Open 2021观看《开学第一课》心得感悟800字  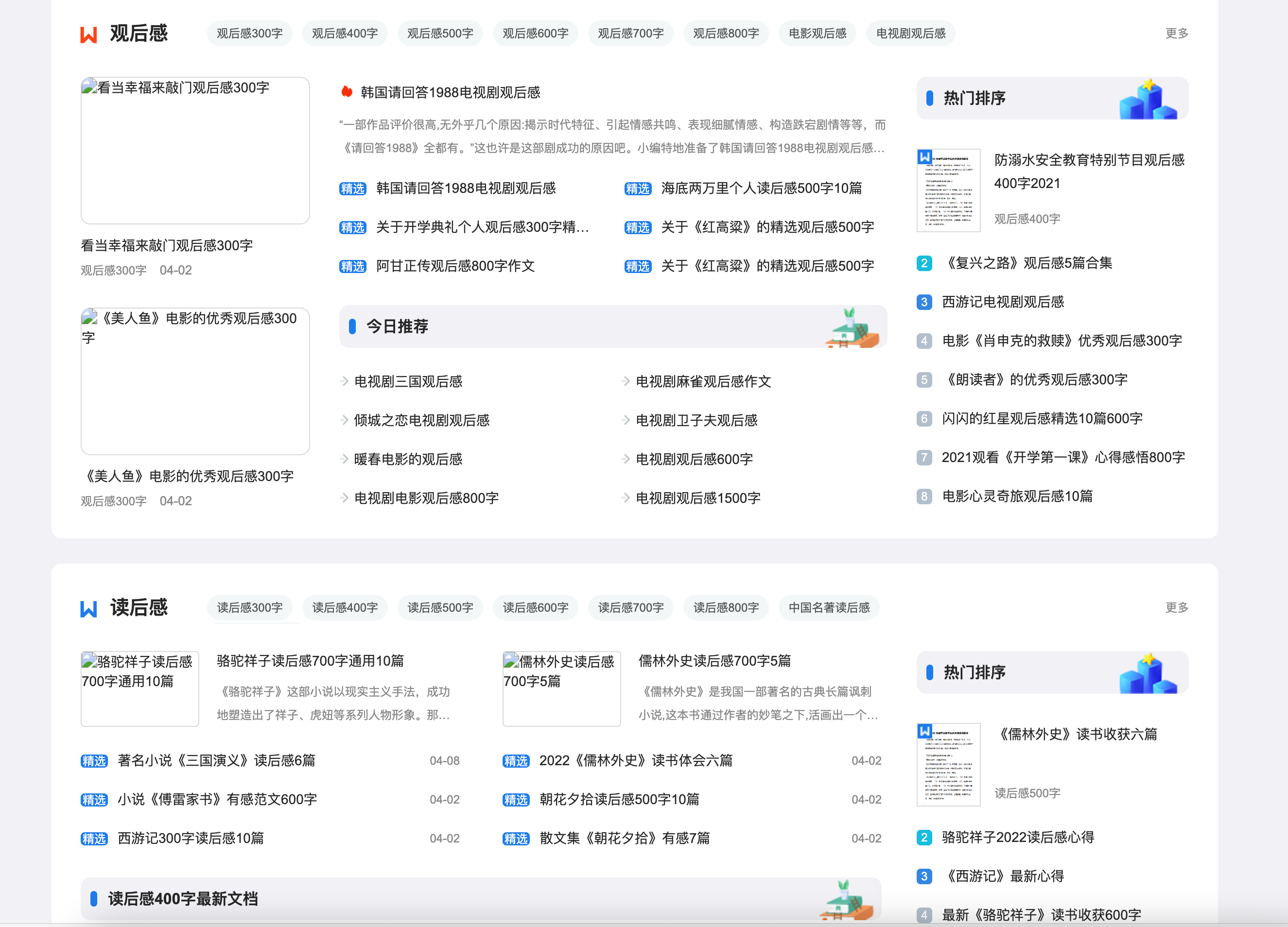(1063, 458)
